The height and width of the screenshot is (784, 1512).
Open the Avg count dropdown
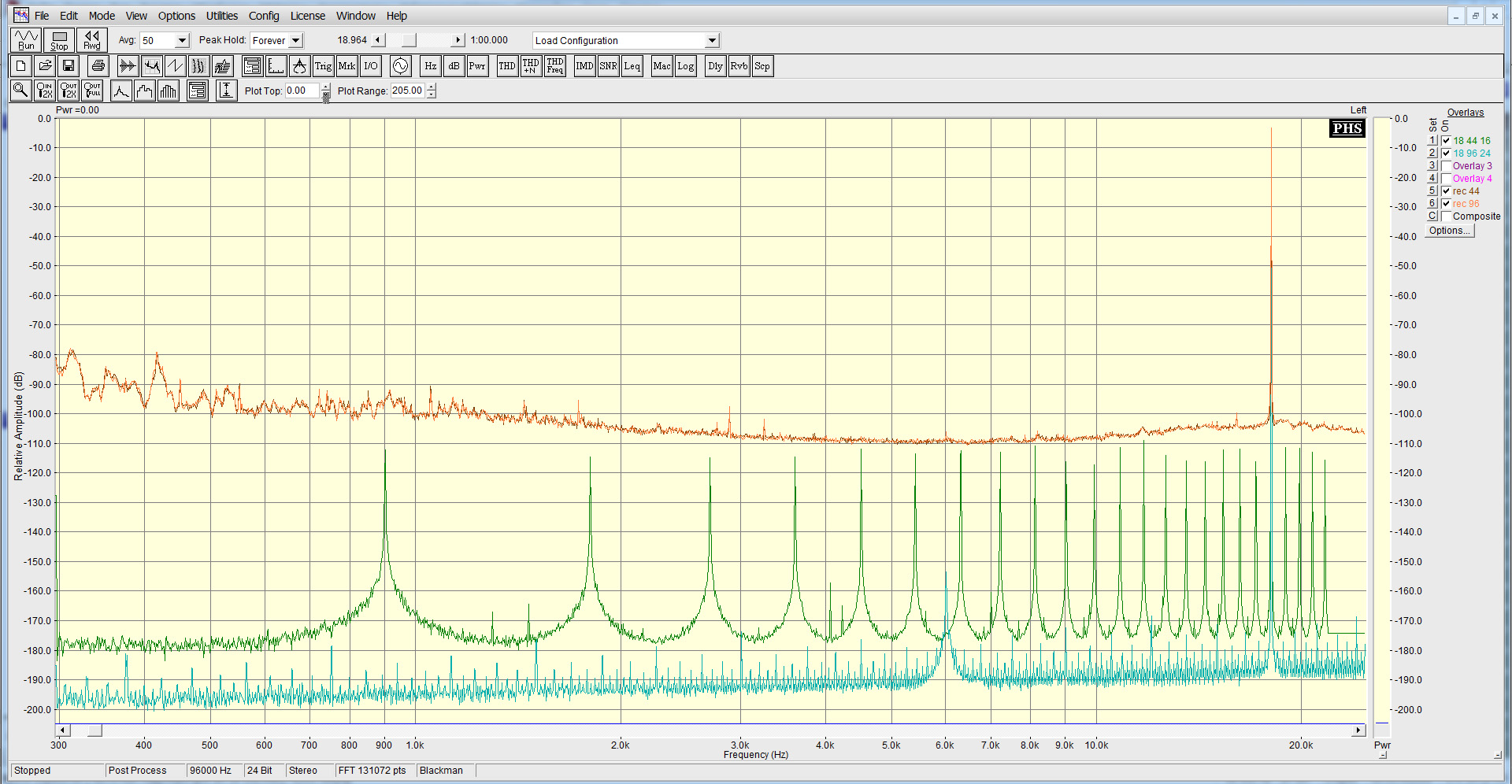pos(182,41)
